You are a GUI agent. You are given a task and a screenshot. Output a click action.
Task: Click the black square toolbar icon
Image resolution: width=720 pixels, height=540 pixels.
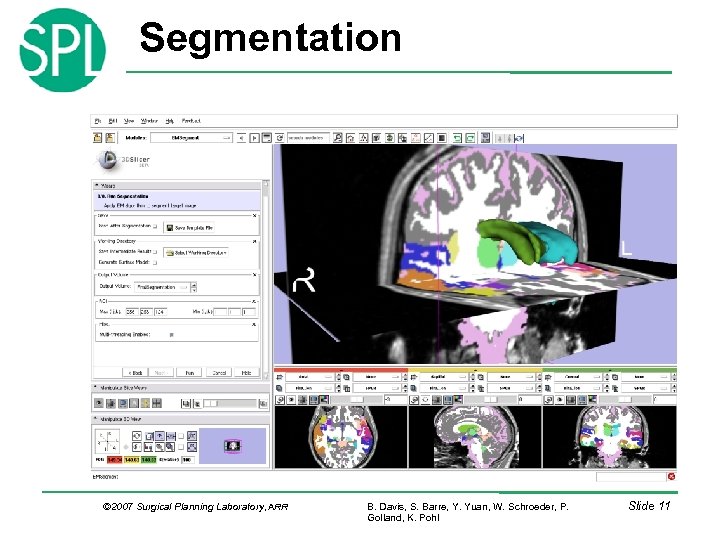point(442,138)
